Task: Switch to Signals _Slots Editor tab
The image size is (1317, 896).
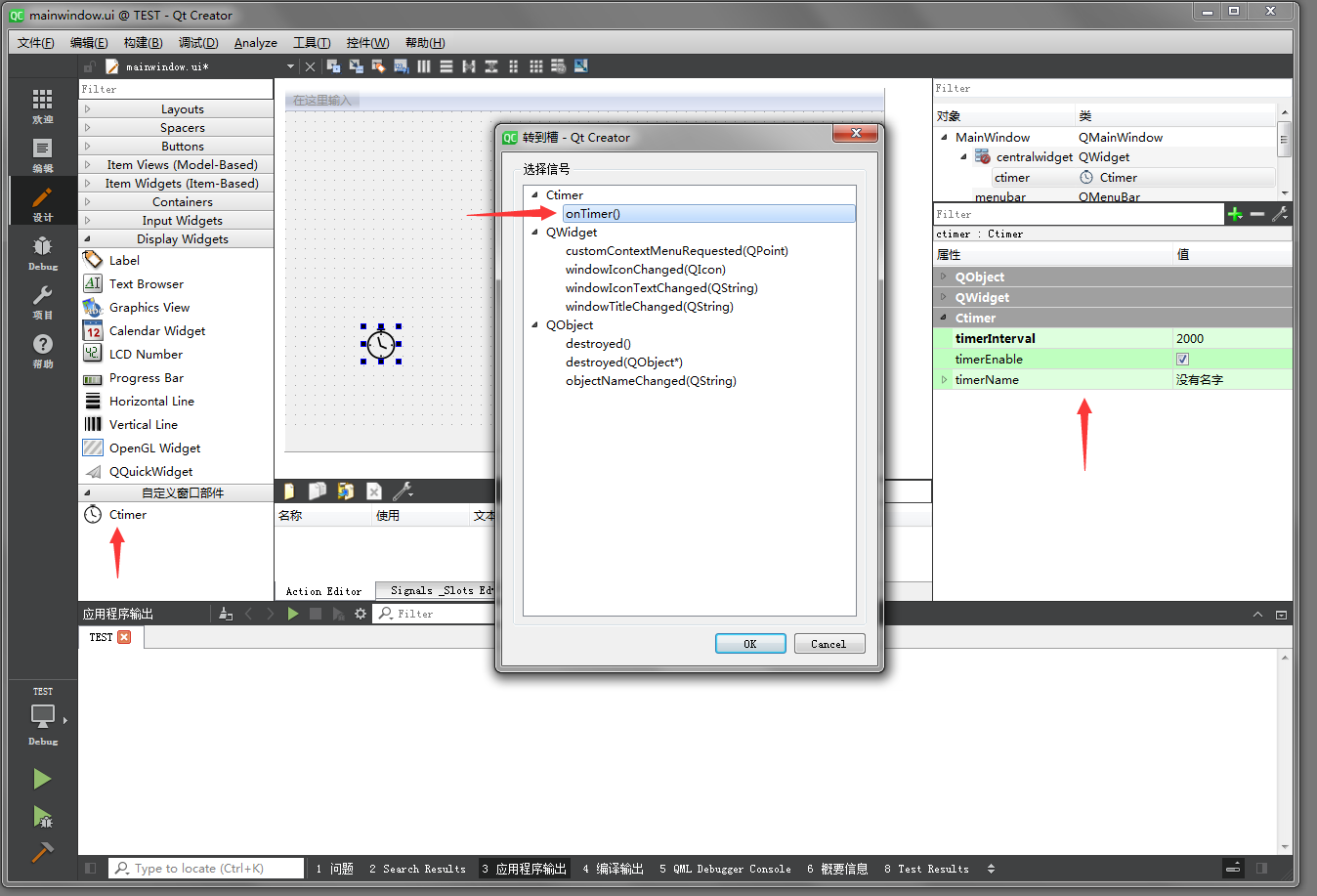Action: tap(438, 590)
